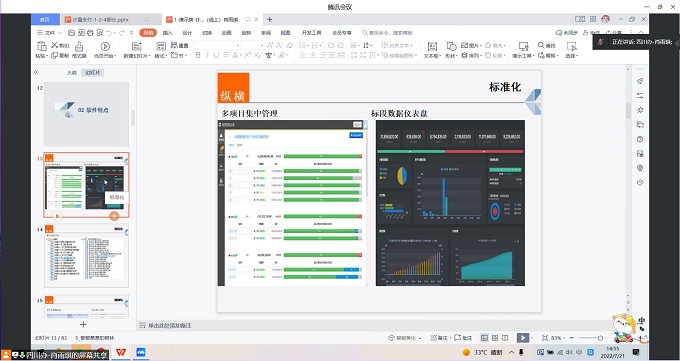Image resolution: width=680 pixels, height=361 pixels.
Task: Click the fit-to-window zoom icon
Action: click(x=545, y=338)
